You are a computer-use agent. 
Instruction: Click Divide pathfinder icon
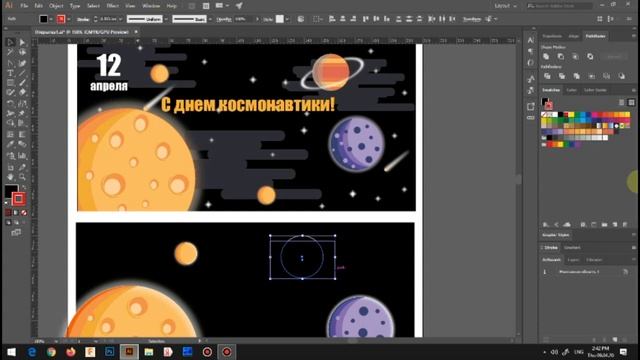(547, 76)
